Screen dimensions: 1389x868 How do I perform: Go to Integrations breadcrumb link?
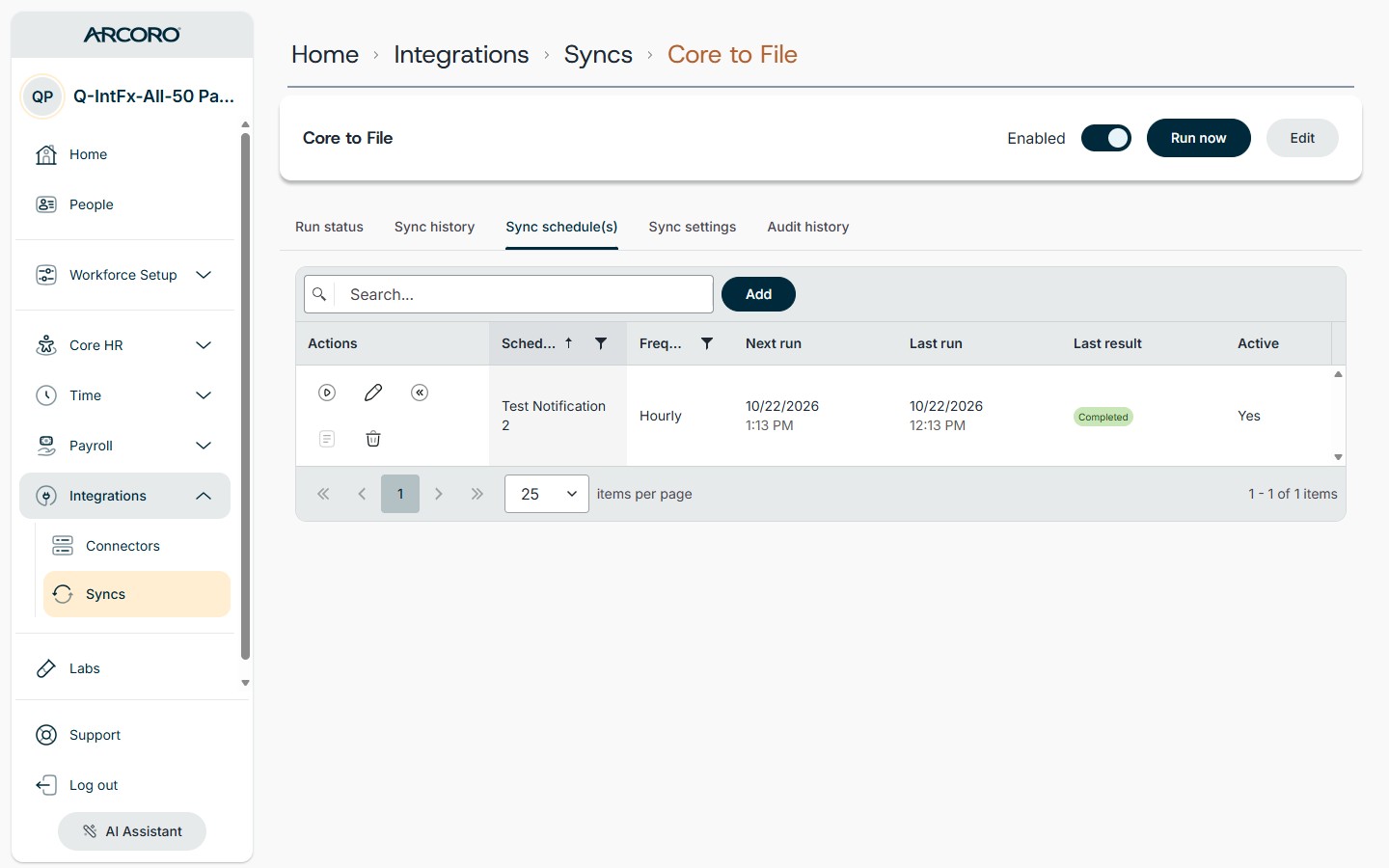click(461, 55)
